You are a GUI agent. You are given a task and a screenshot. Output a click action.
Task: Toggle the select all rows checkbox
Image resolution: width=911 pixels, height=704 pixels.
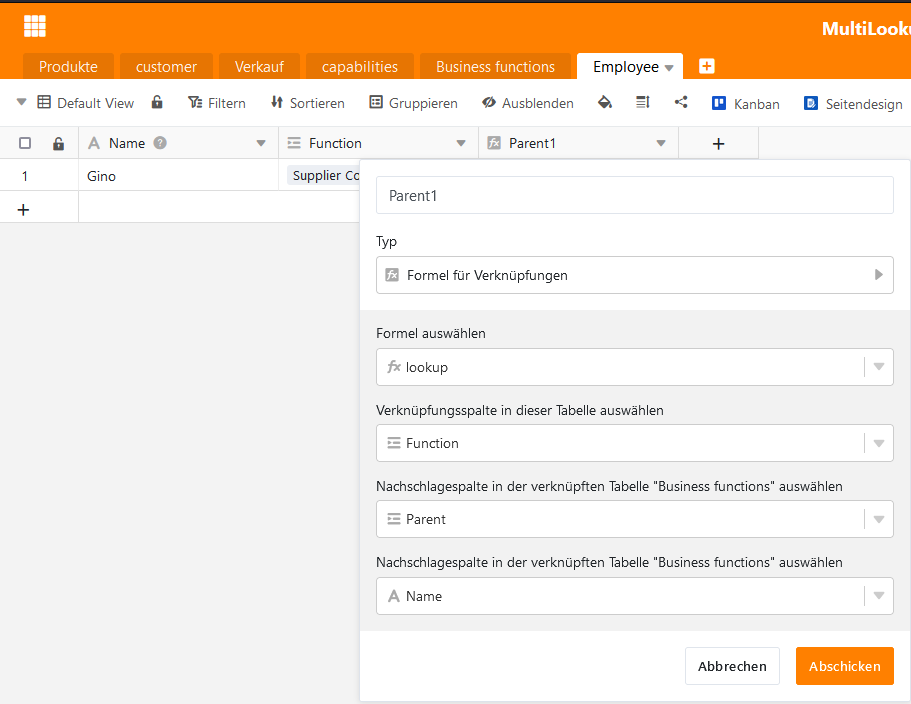25,143
